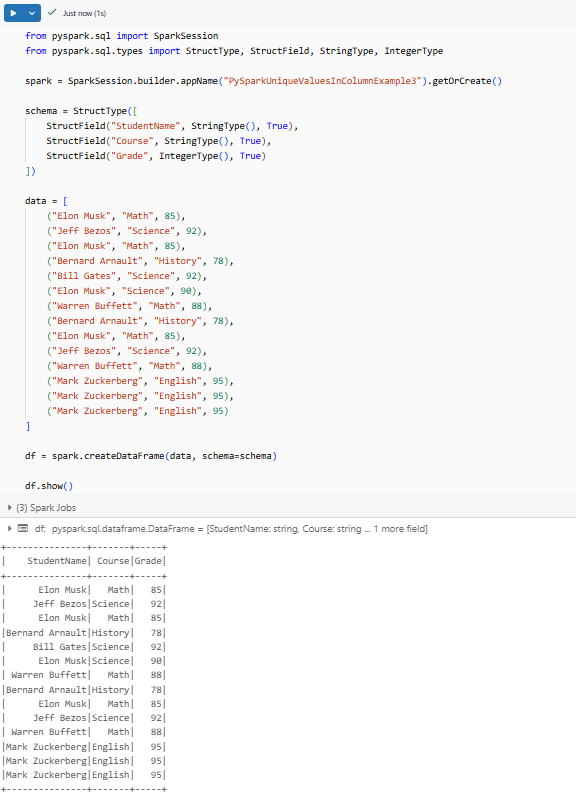The width and height of the screenshot is (576, 800).
Task: Click the 'Bill Gates' output table row
Action: click(84, 646)
